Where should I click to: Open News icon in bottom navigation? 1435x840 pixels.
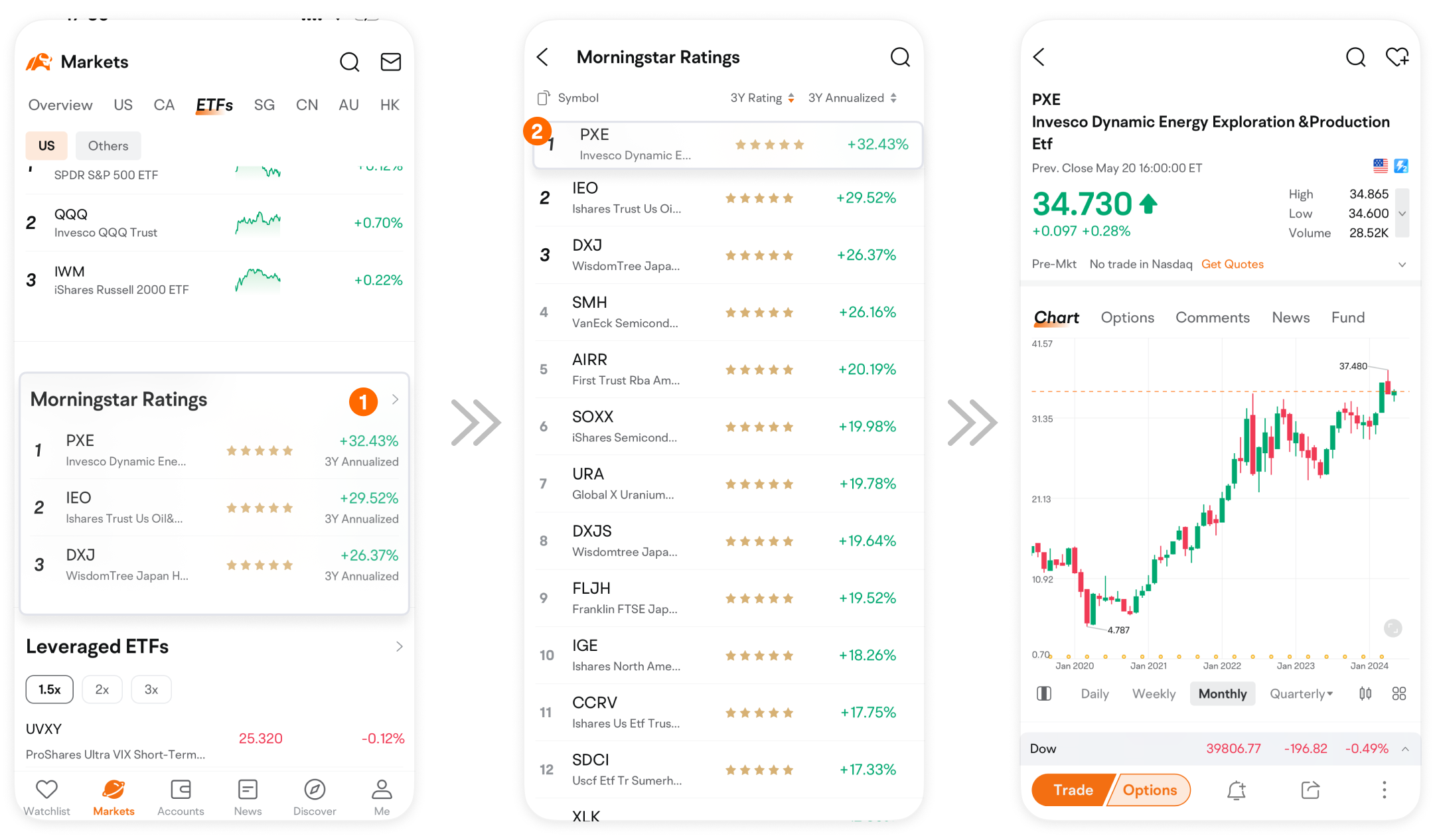tap(248, 790)
